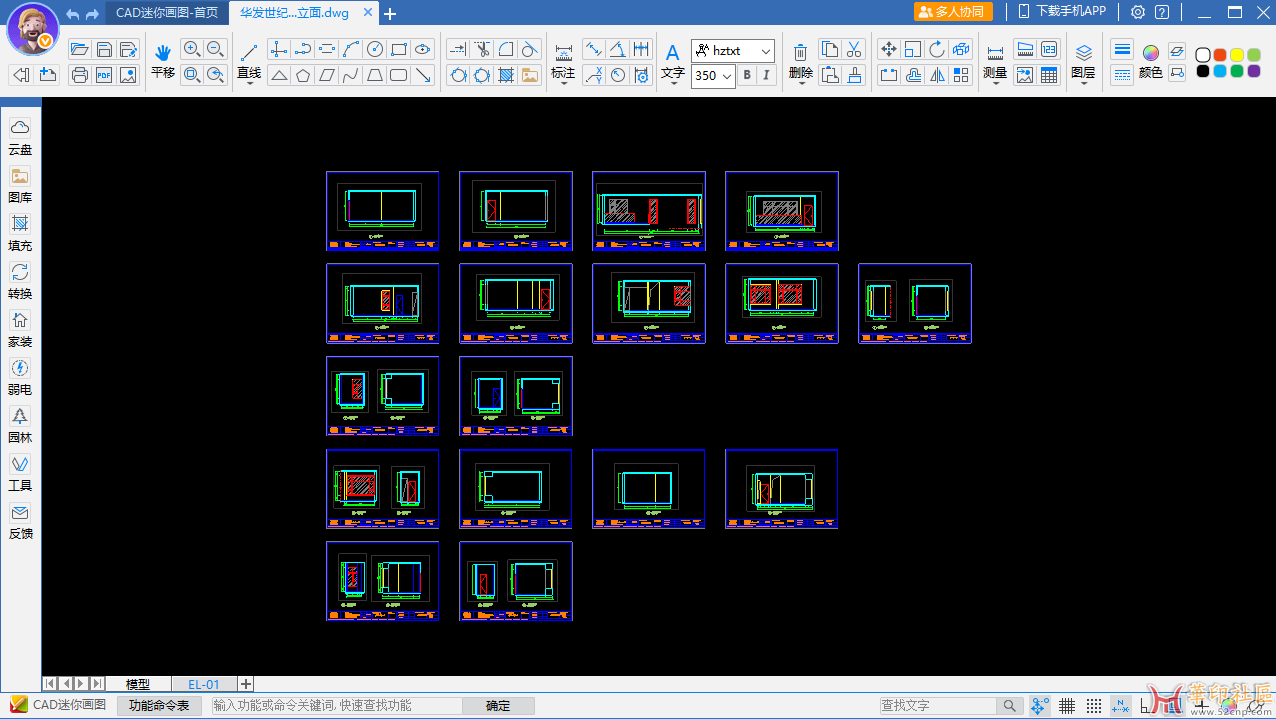
Task: Select the move tool with four arrows
Action: (889, 49)
